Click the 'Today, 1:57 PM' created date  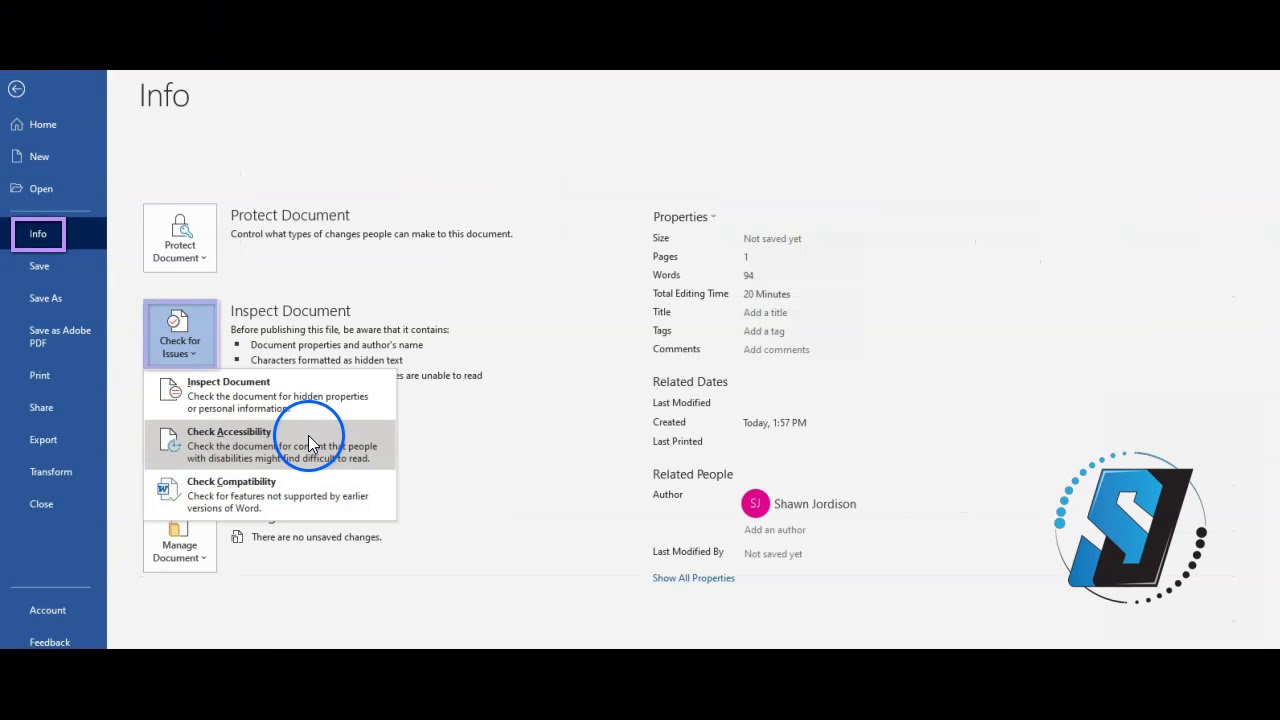click(775, 423)
